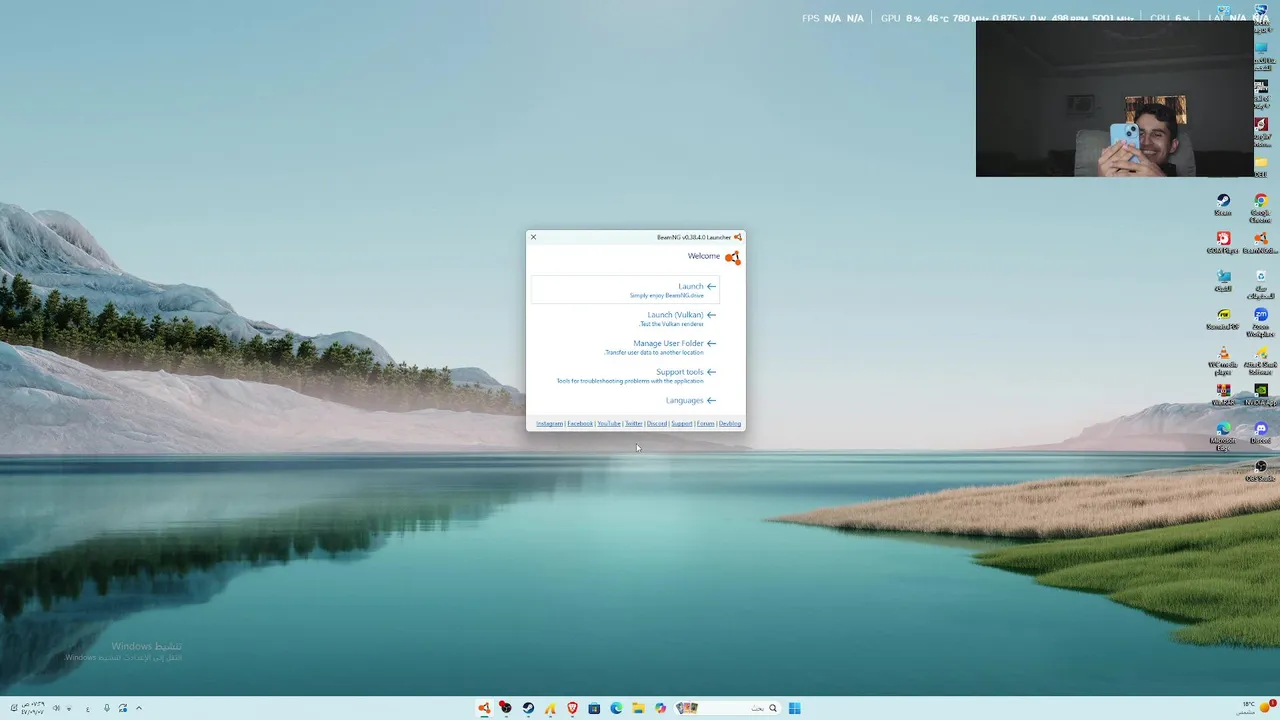
Task: Open the Facebook link in launcher footer
Action: coord(580,424)
